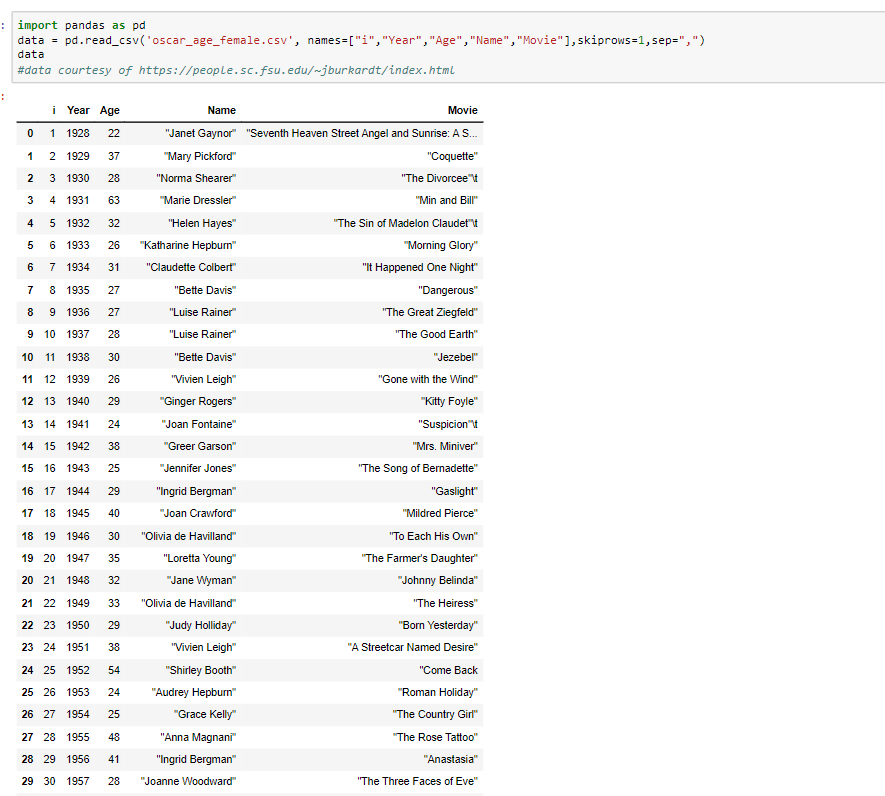
Task: Select row index 0 in the table
Action: [x=30, y=133]
